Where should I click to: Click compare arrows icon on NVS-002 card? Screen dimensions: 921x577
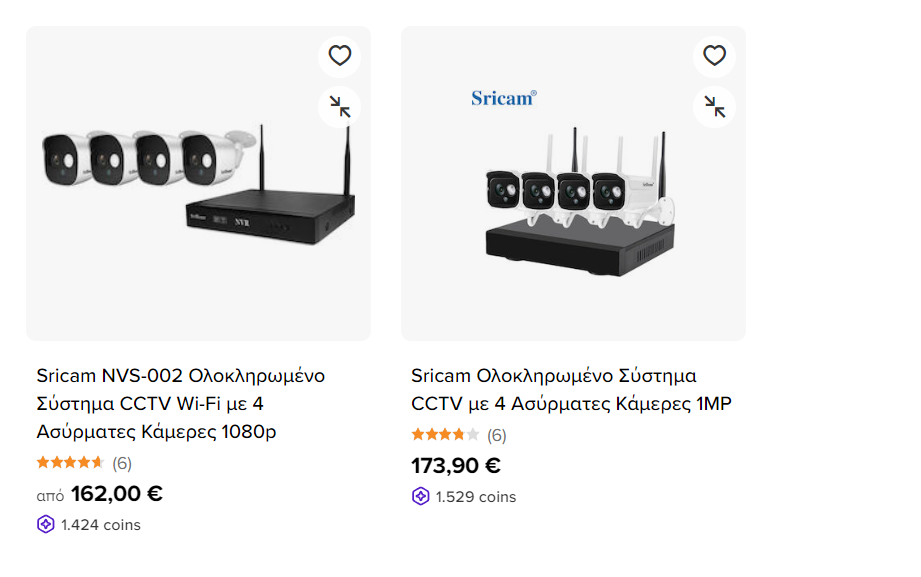click(x=340, y=107)
